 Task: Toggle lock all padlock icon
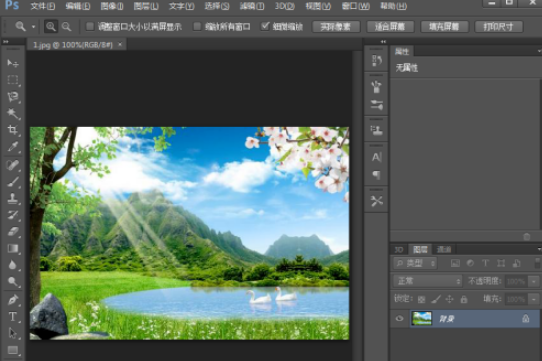[464, 299]
